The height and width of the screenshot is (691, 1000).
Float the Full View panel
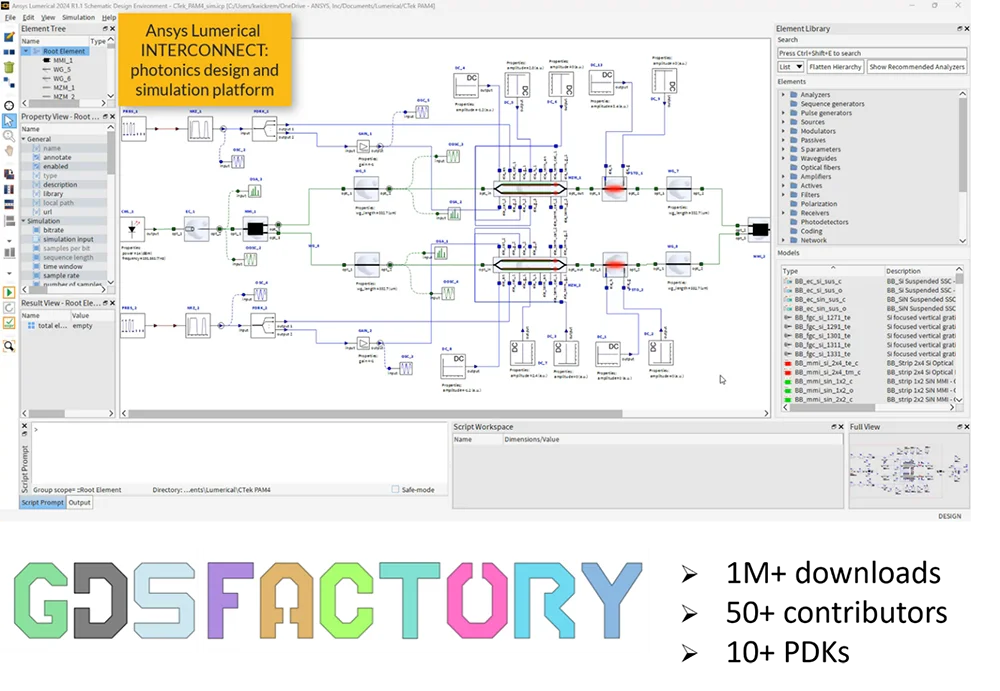tap(959, 427)
